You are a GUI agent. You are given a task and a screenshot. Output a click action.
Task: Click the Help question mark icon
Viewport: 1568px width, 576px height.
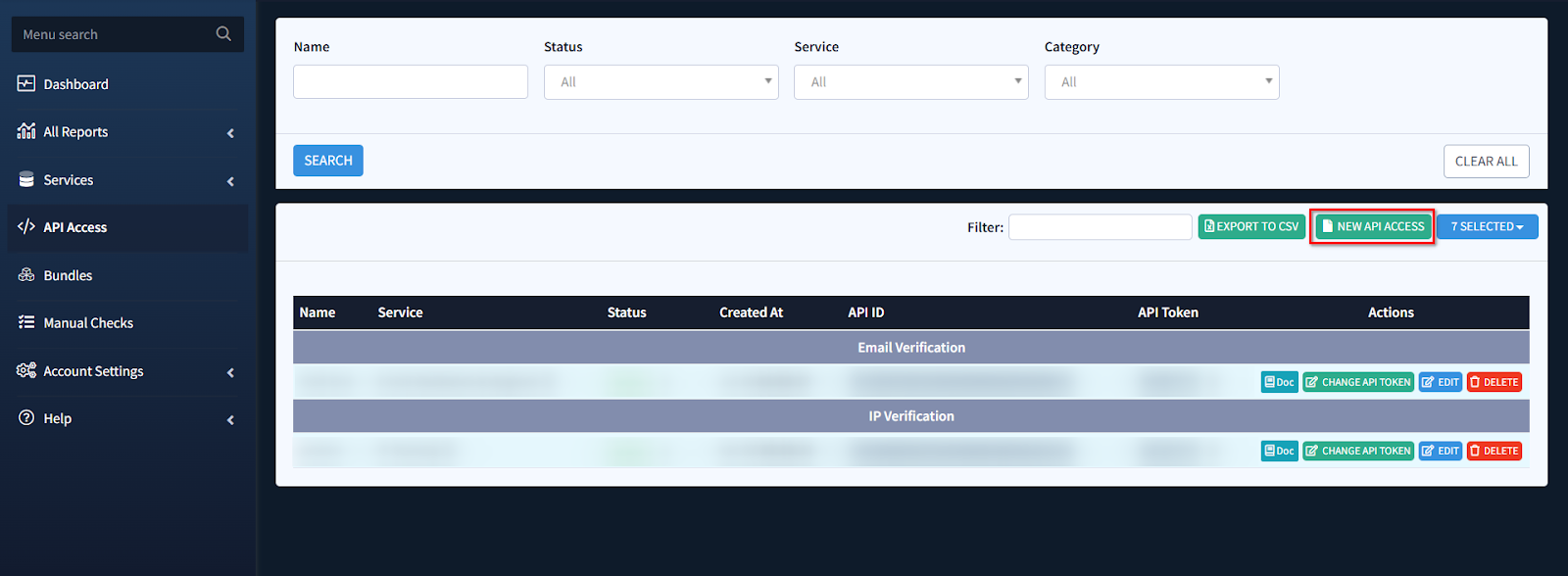point(26,418)
